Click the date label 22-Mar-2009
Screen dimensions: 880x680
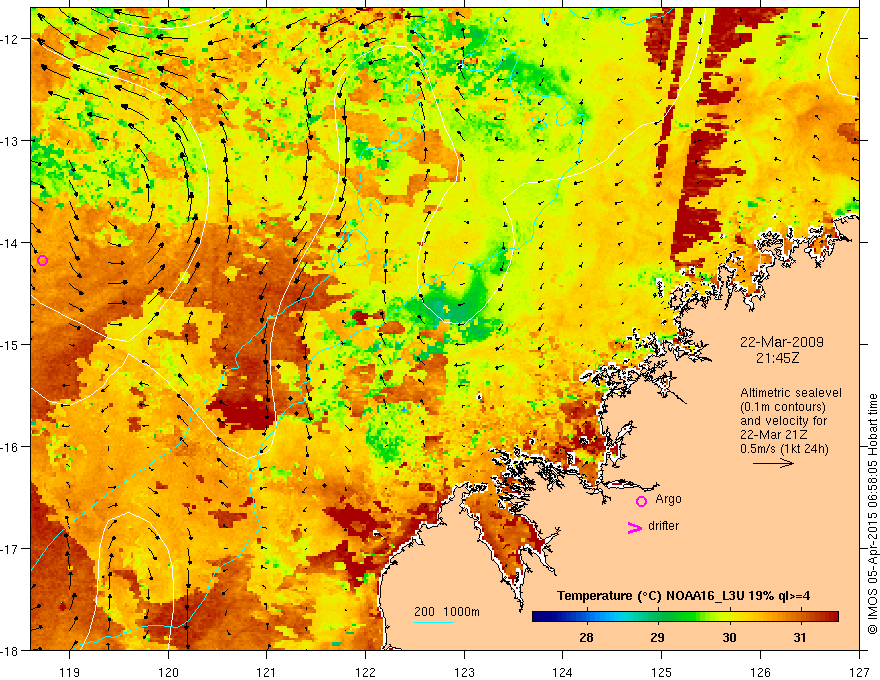(x=781, y=342)
